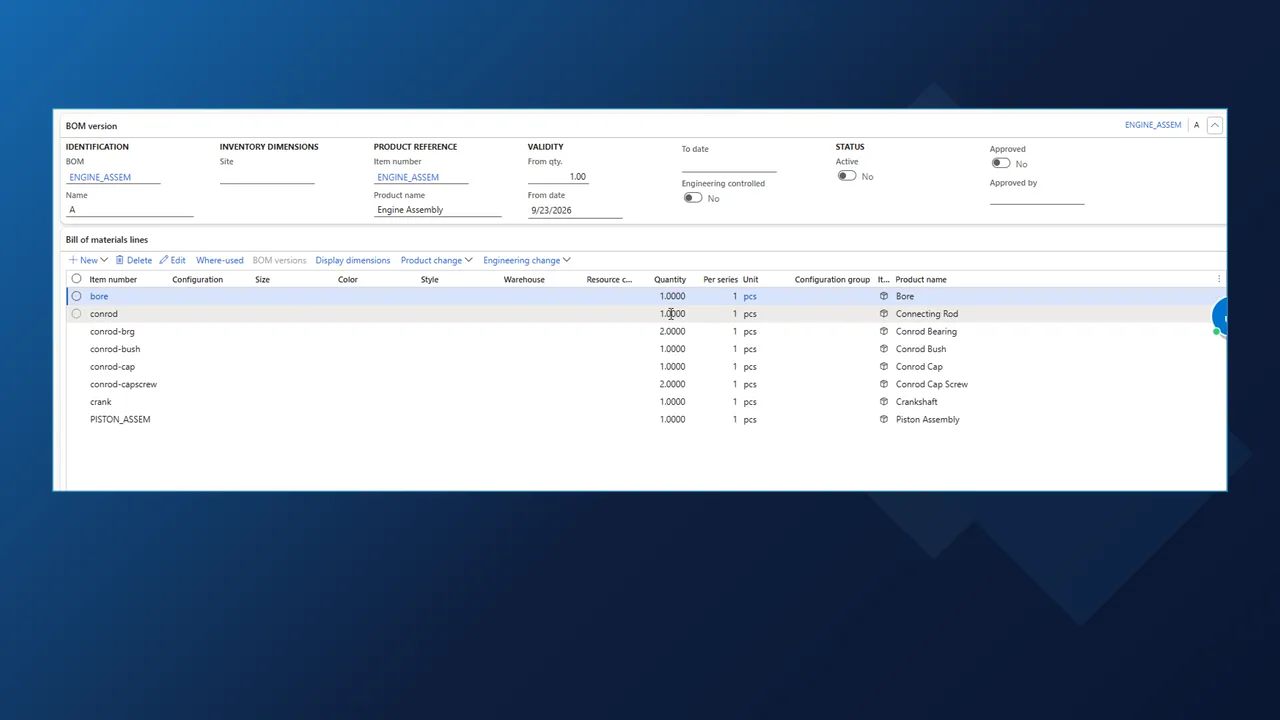Screen dimensions: 1280x720
Task: Click the Configuration group column header
Action: point(832,279)
